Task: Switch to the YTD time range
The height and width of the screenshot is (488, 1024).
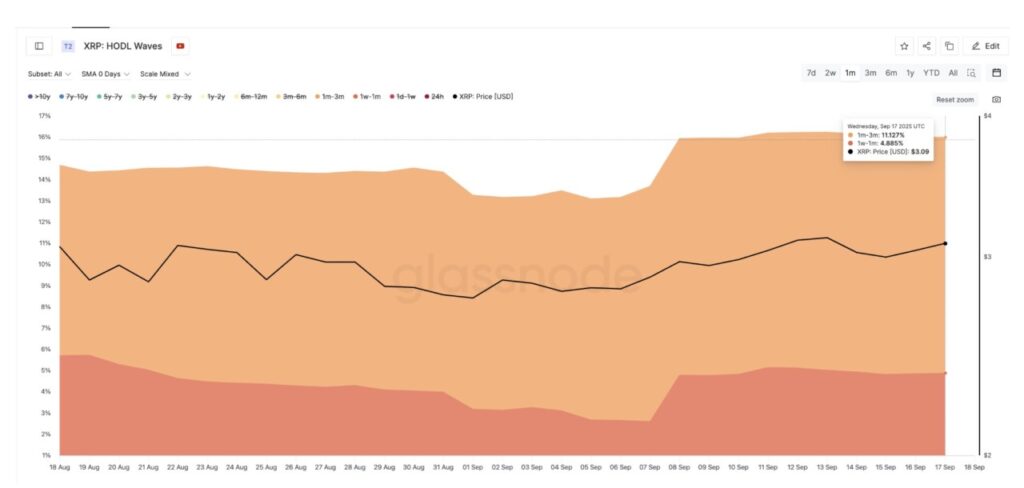Action: click(931, 73)
